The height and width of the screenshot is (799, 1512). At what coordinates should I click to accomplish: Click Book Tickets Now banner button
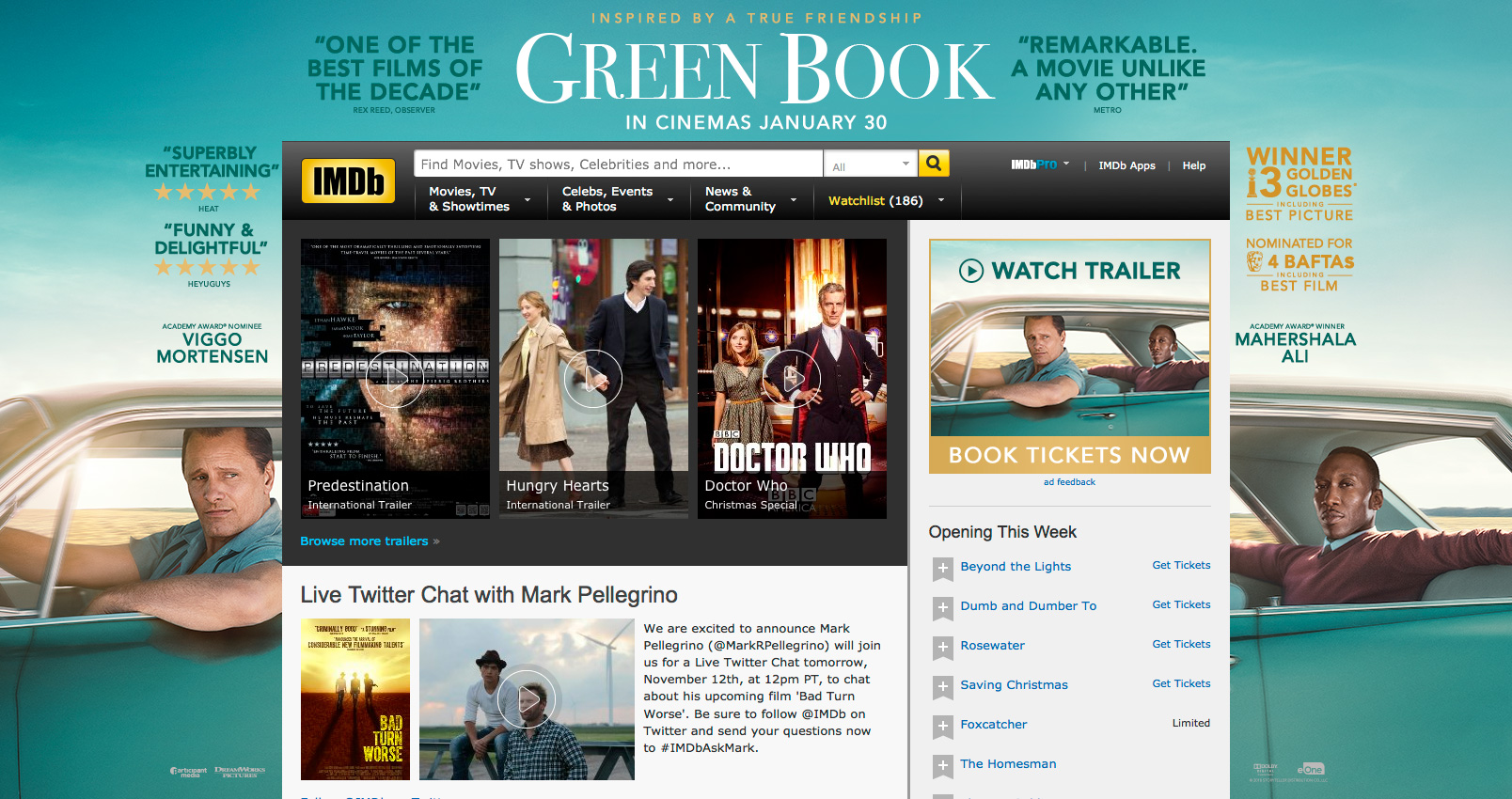1069,455
